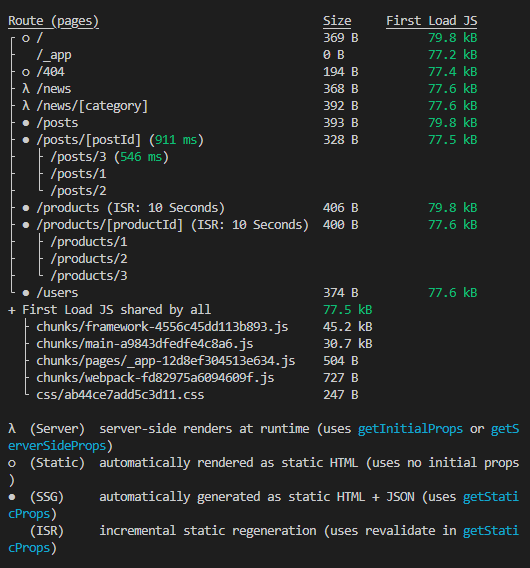Click the First Load JS column header
530x568 pixels.
[x=431, y=21]
